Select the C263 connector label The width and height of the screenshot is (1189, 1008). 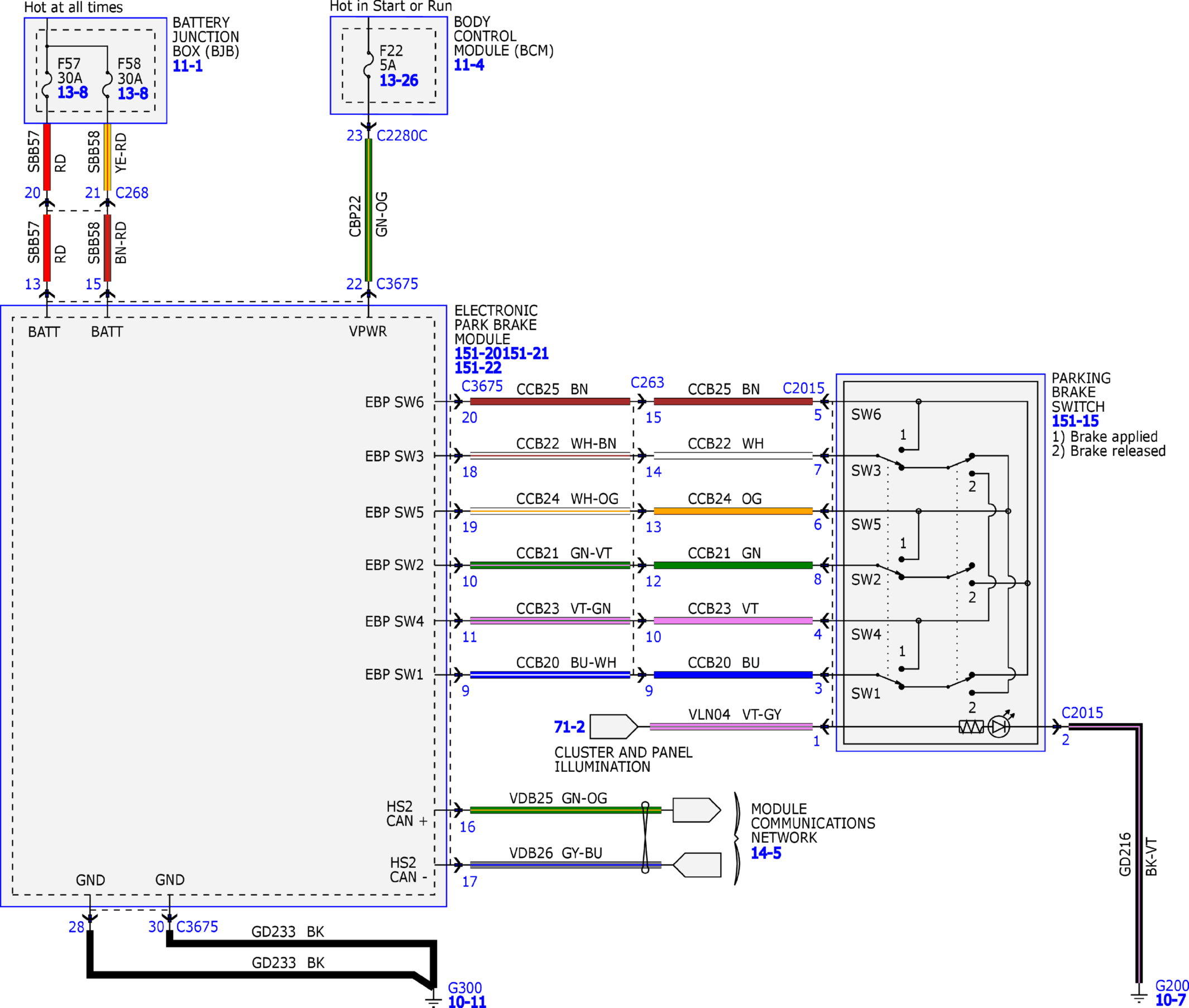point(647,382)
